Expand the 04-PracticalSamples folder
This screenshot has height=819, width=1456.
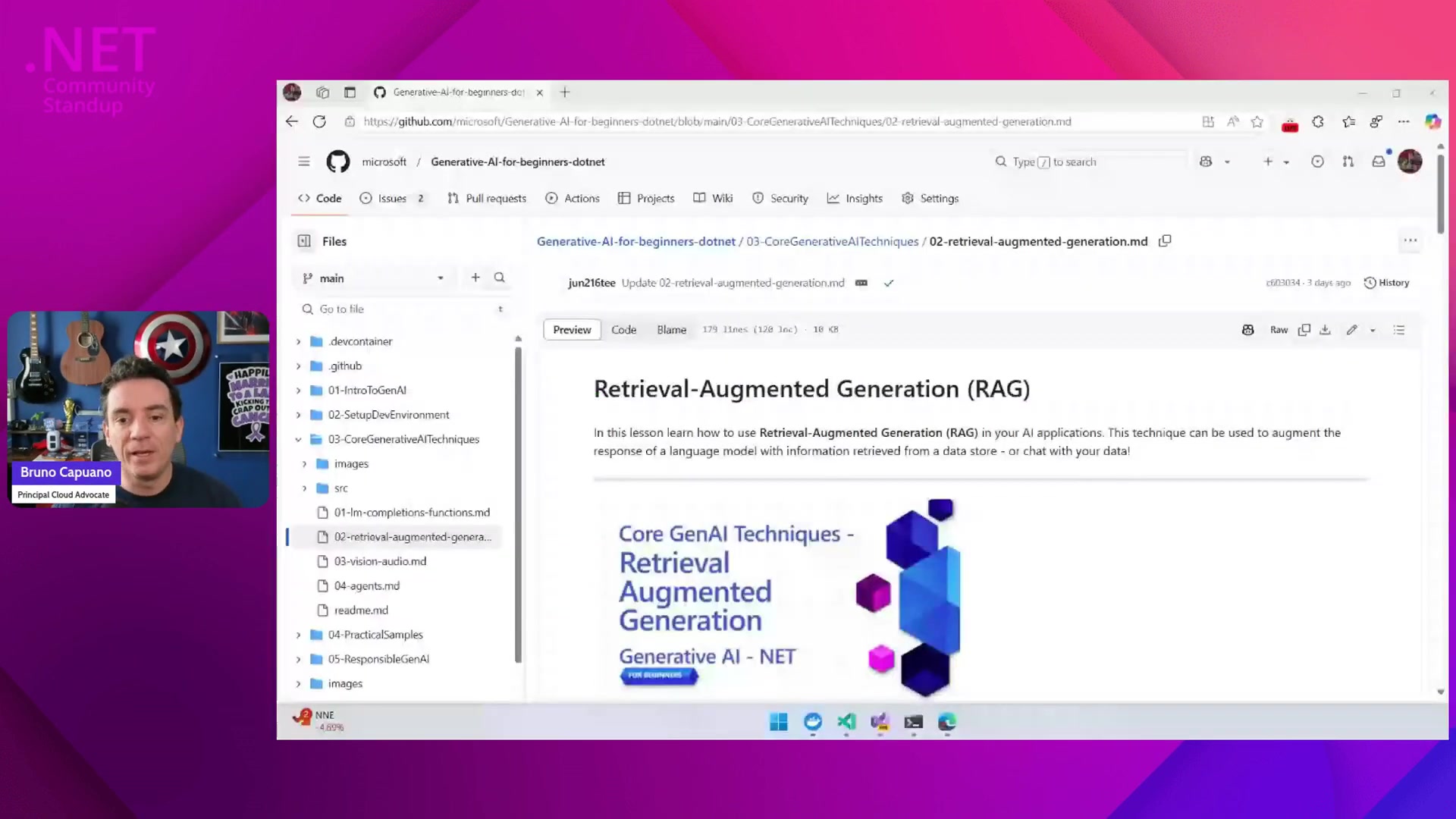pos(298,635)
